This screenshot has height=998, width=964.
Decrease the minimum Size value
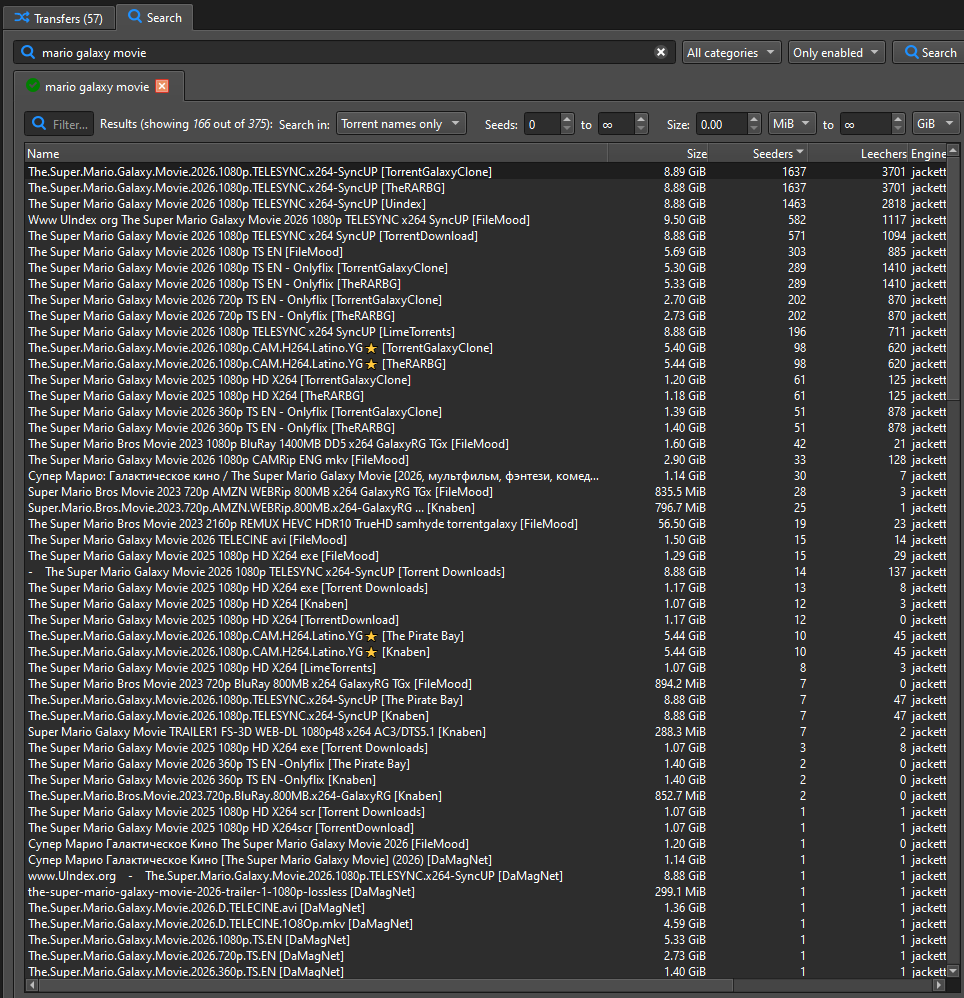[x=754, y=129]
